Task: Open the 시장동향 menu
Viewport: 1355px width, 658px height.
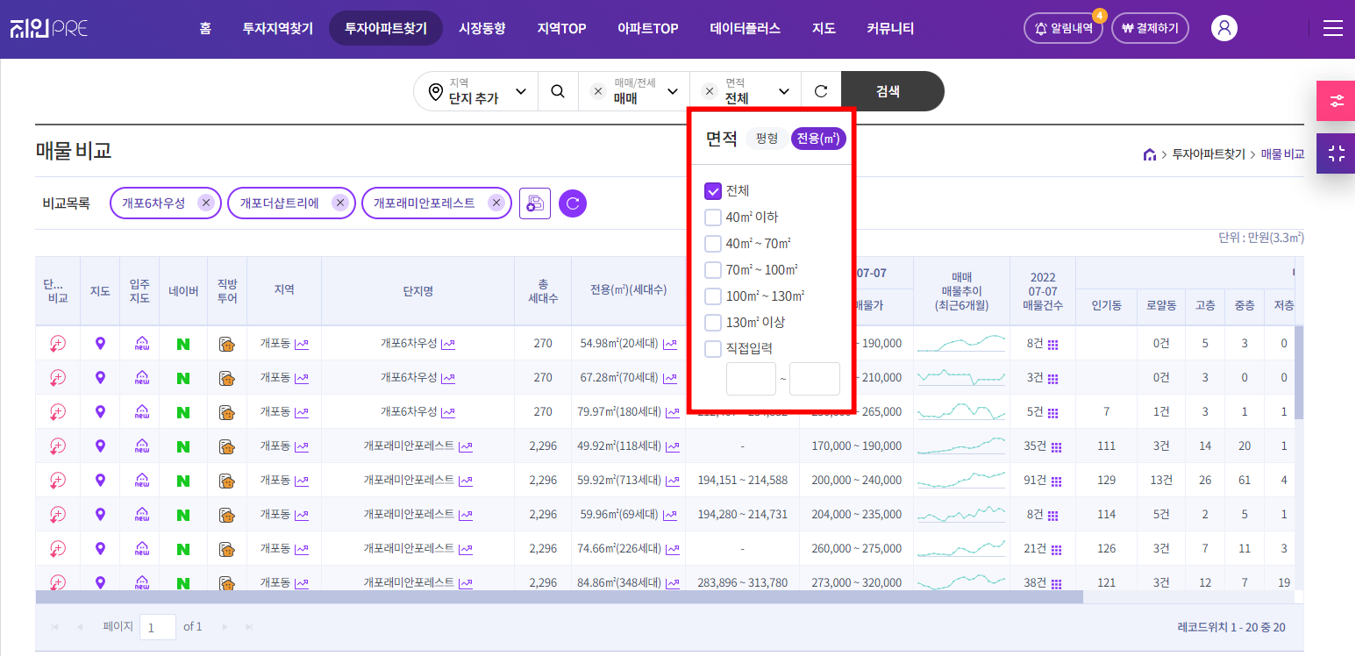Action: pos(482,28)
